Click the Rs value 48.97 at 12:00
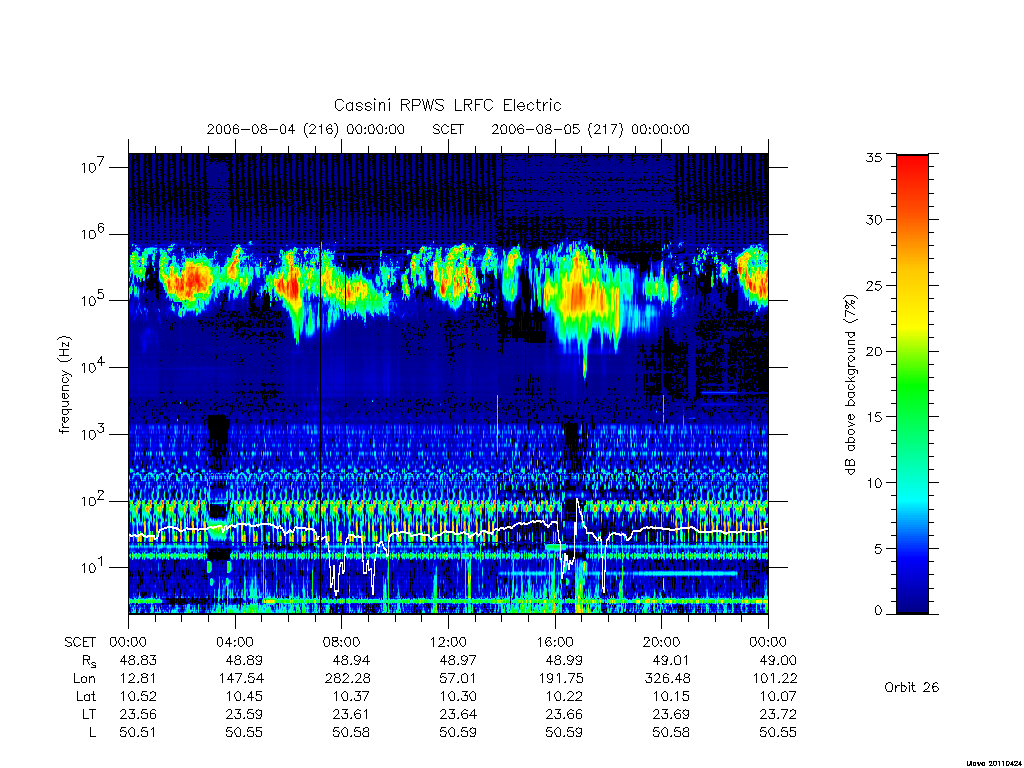The width and height of the screenshot is (1024, 768). 458,660
